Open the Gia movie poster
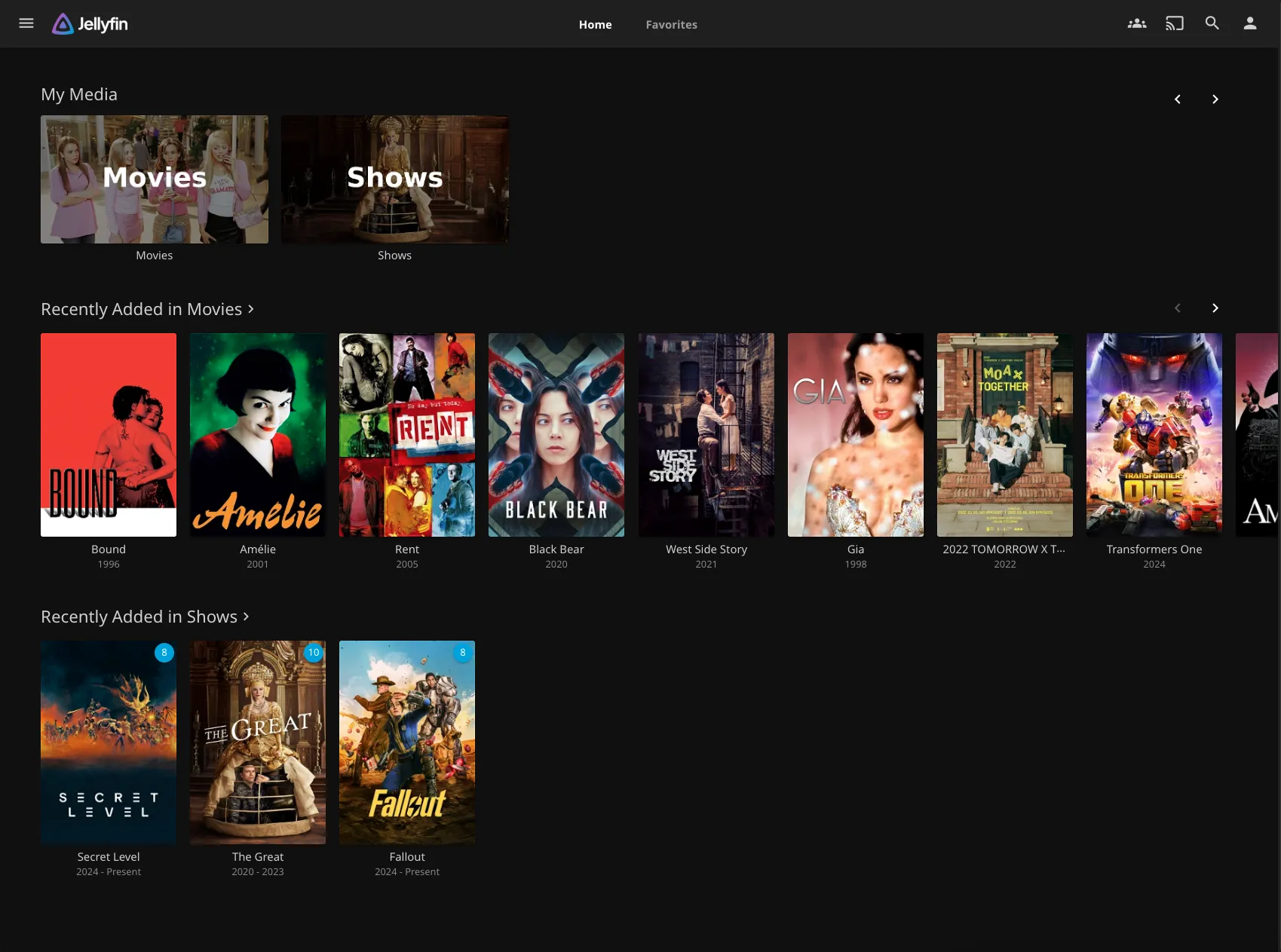Viewport: 1281px width, 952px height. point(856,435)
